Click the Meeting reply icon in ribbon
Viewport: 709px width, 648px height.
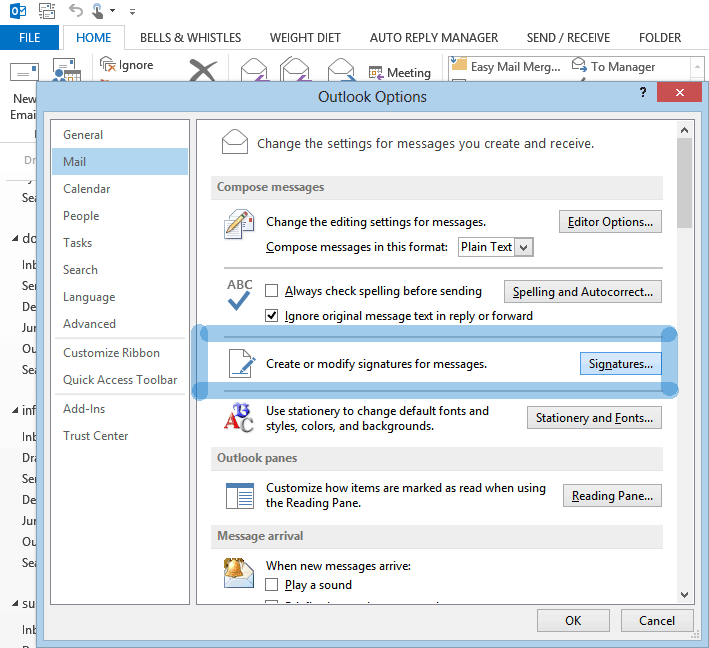tap(376, 72)
